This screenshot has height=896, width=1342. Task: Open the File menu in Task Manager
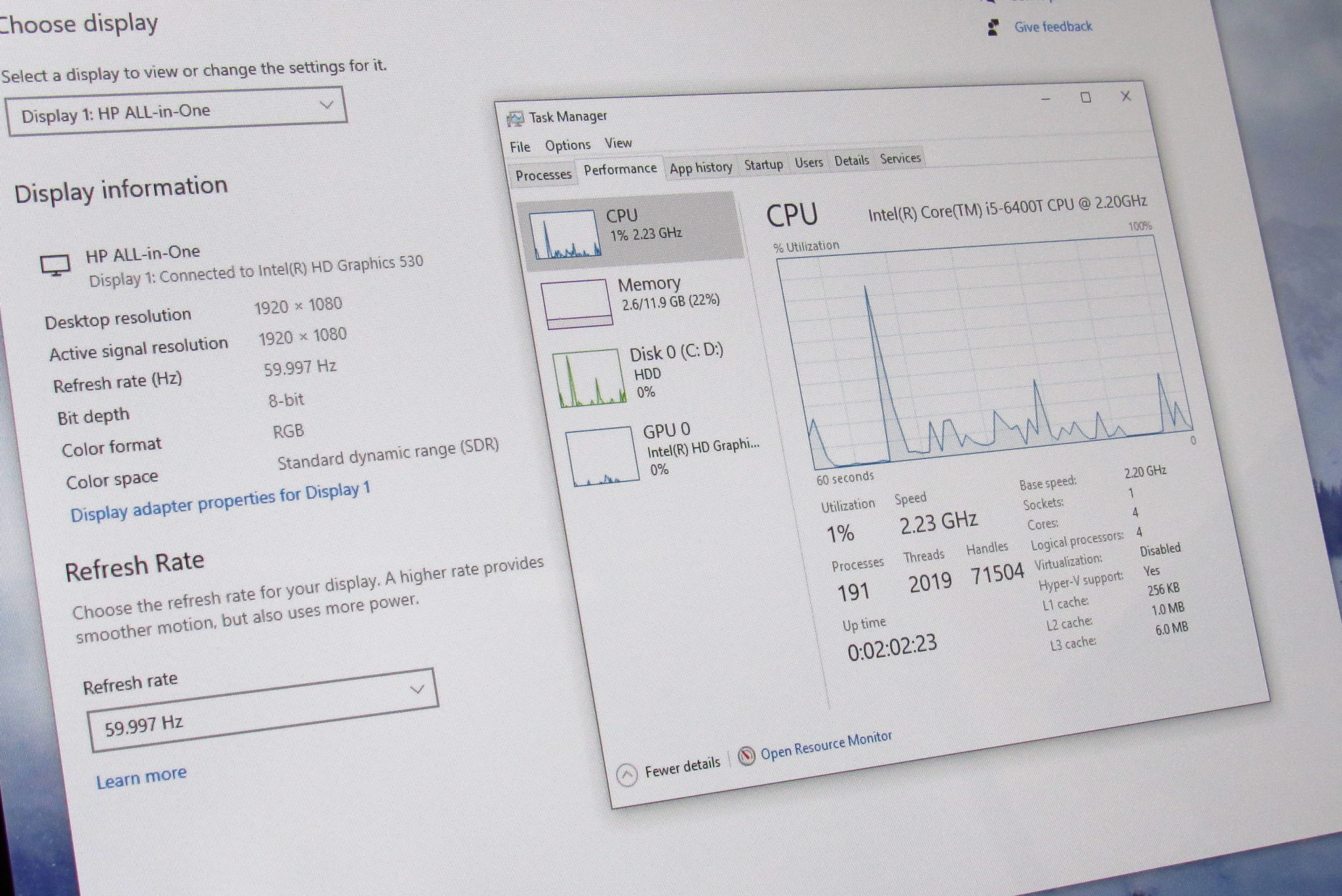[x=520, y=147]
